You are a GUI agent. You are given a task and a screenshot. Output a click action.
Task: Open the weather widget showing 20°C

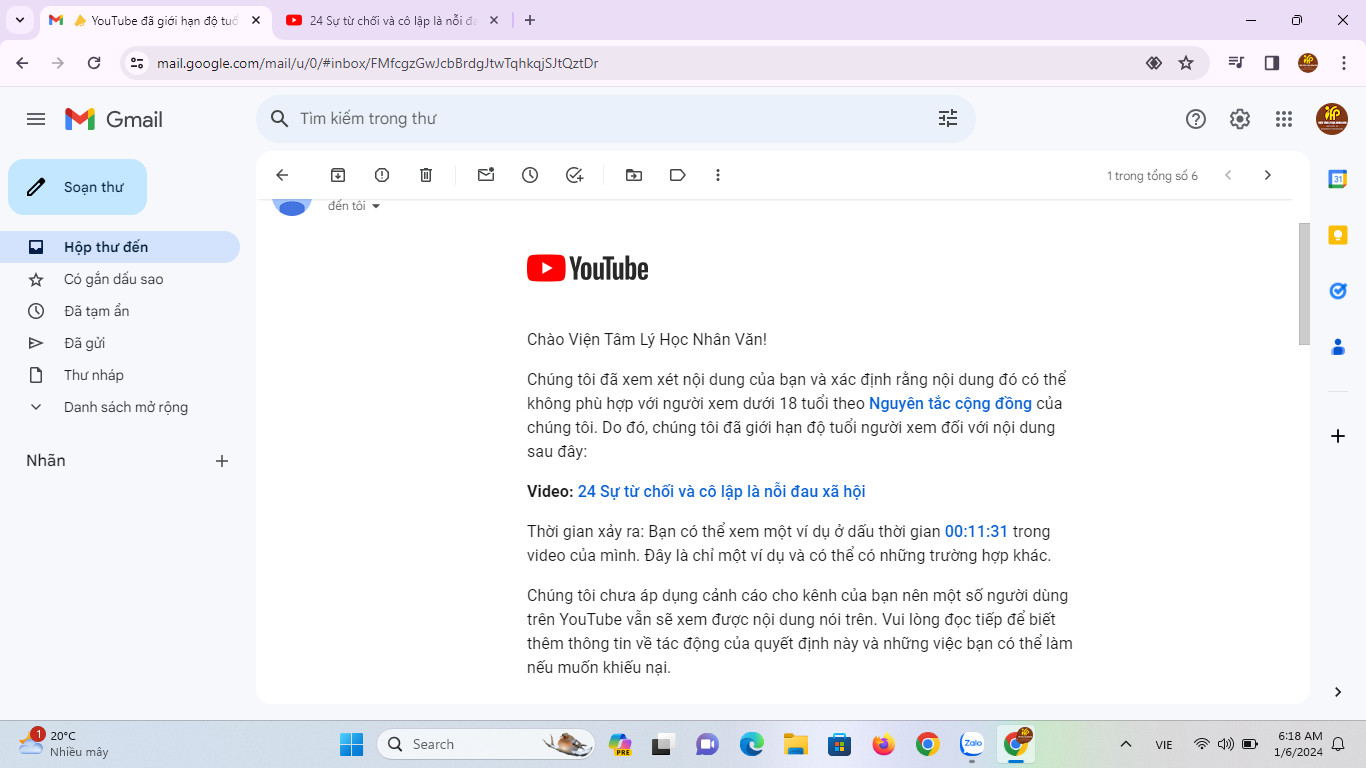tap(64, 744)
